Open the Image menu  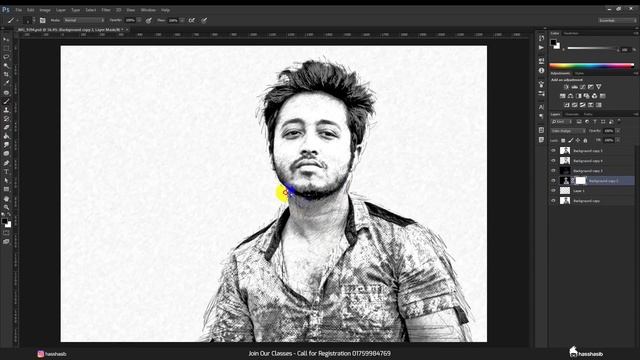(45, 10)
